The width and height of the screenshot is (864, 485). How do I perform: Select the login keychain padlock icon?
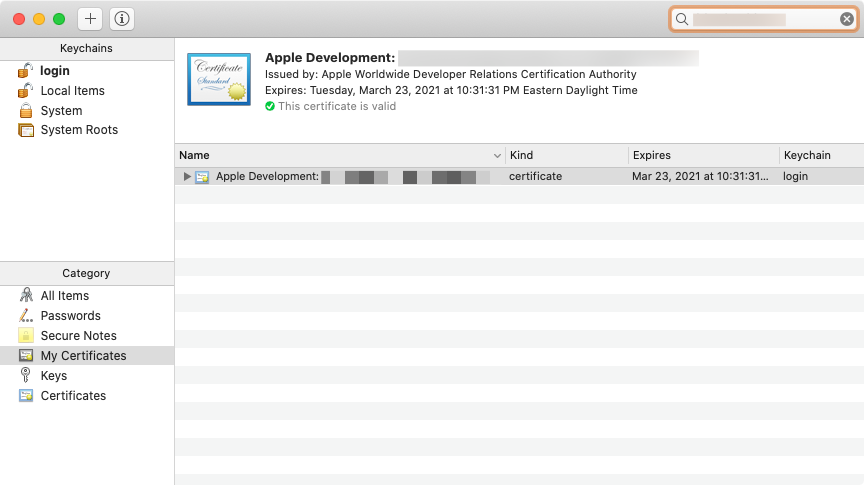[25, 71]
